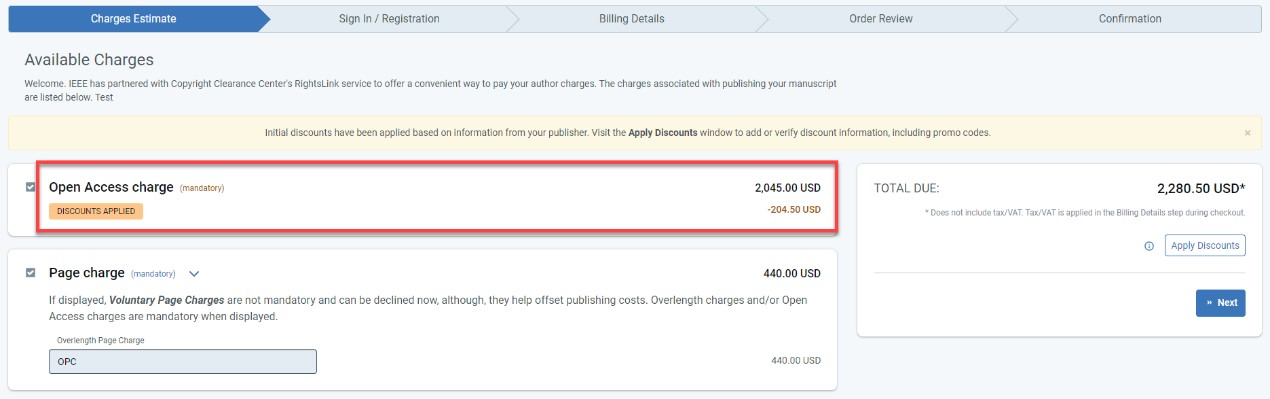Click the -204.50 USD discount amount
Image resolution: width=1270 pixels, height=399 pixels.
tap(794, 210)
